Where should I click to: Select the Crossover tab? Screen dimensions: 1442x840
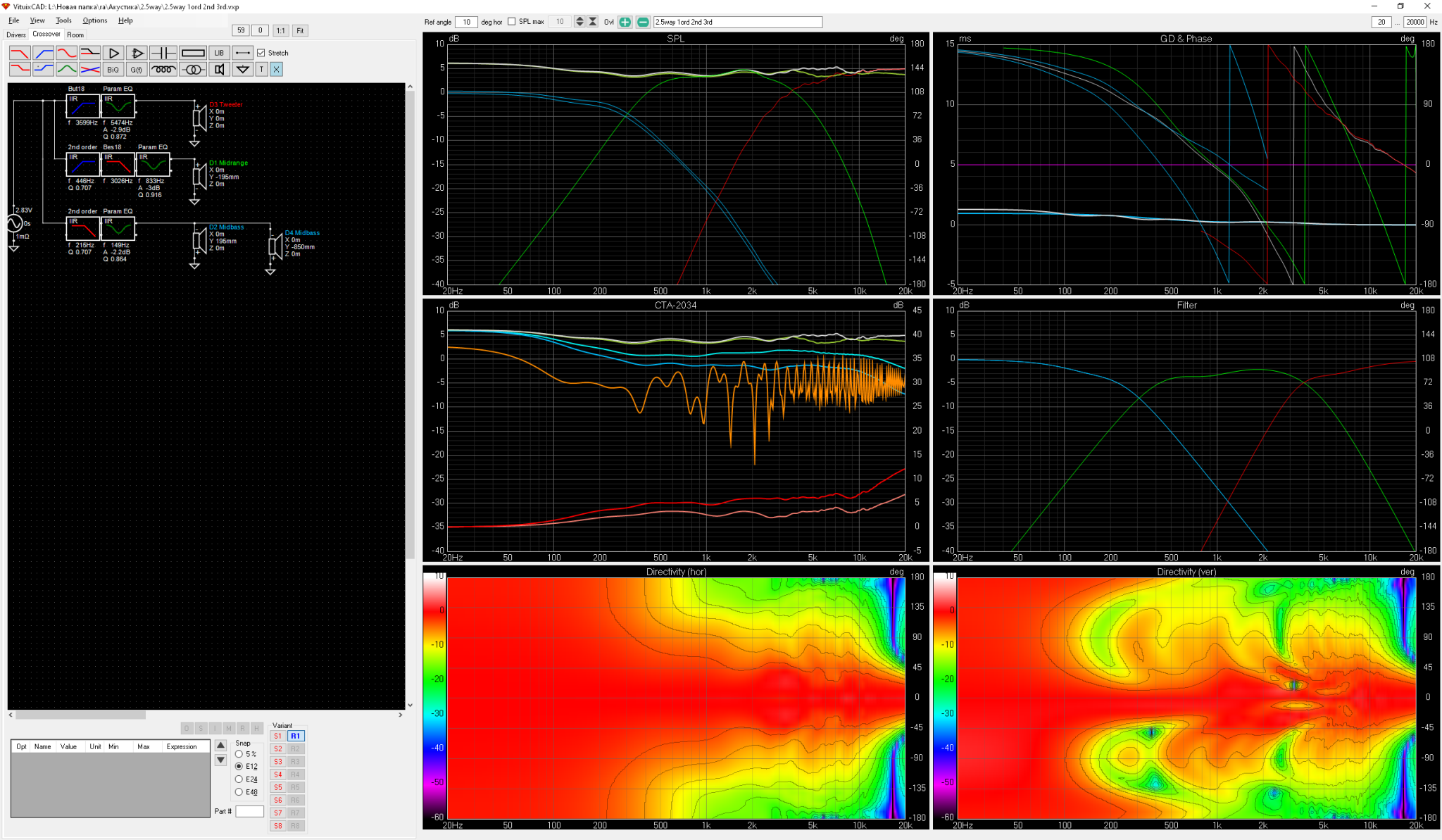[46, 34]
